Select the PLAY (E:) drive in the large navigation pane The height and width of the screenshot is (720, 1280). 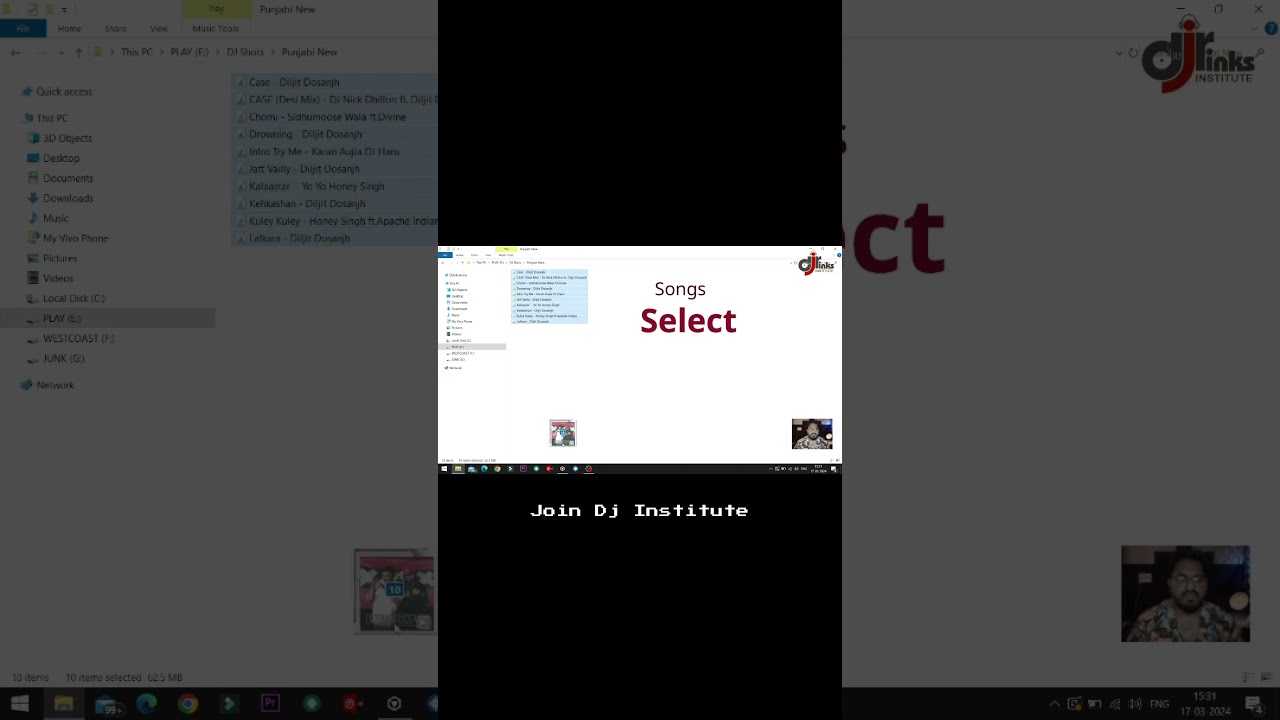coord(107,318)
